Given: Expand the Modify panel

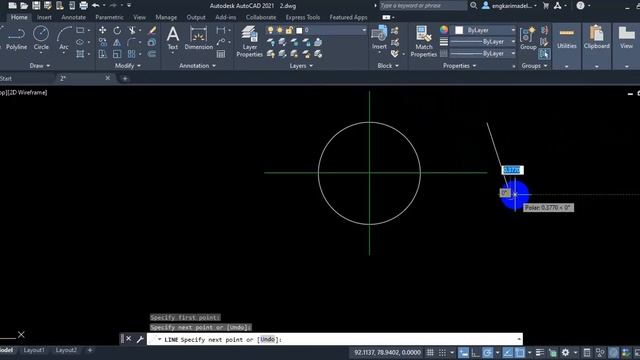Looking at the screenshot, I should click(128, 66).
